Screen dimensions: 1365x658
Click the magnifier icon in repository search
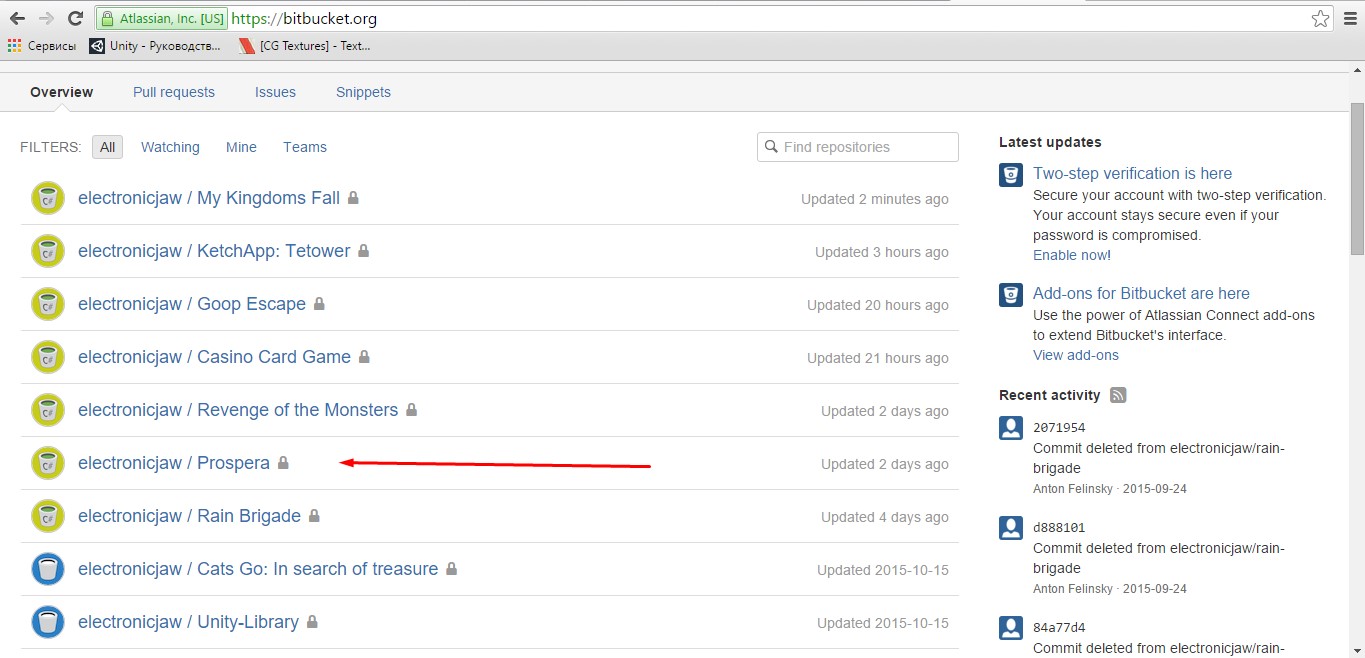(771, 147)
